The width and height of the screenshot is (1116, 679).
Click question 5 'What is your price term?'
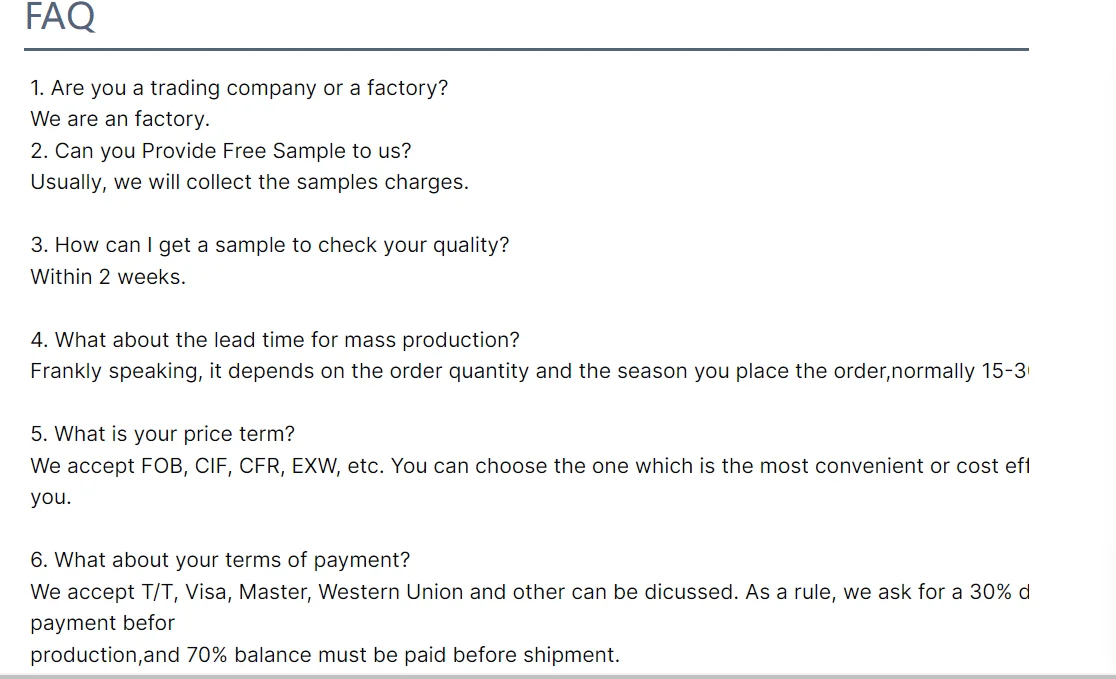(x=163, y=434)
